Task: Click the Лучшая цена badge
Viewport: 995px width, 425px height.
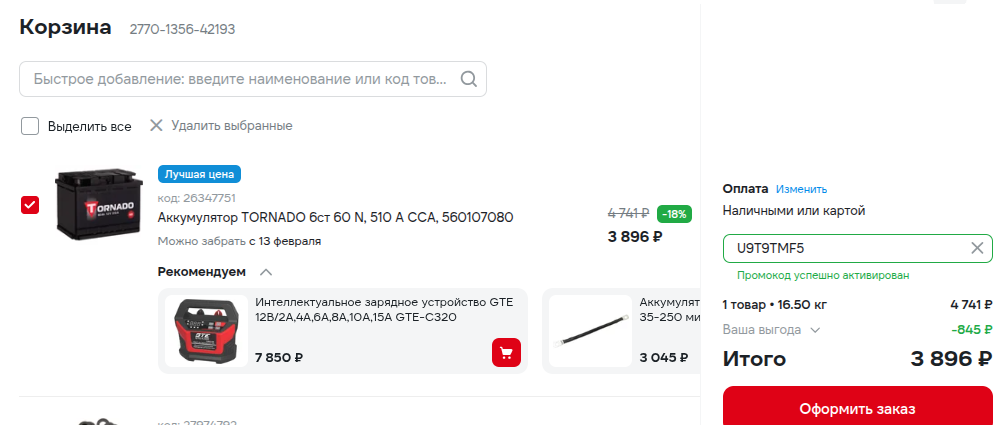Action: [199, 174]
